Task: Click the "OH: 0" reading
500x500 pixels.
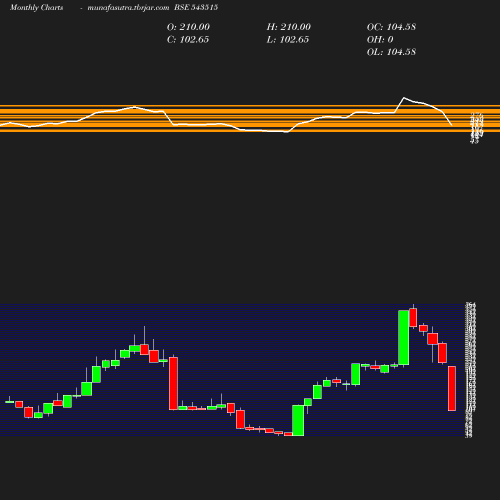Action: coord(380,40)
